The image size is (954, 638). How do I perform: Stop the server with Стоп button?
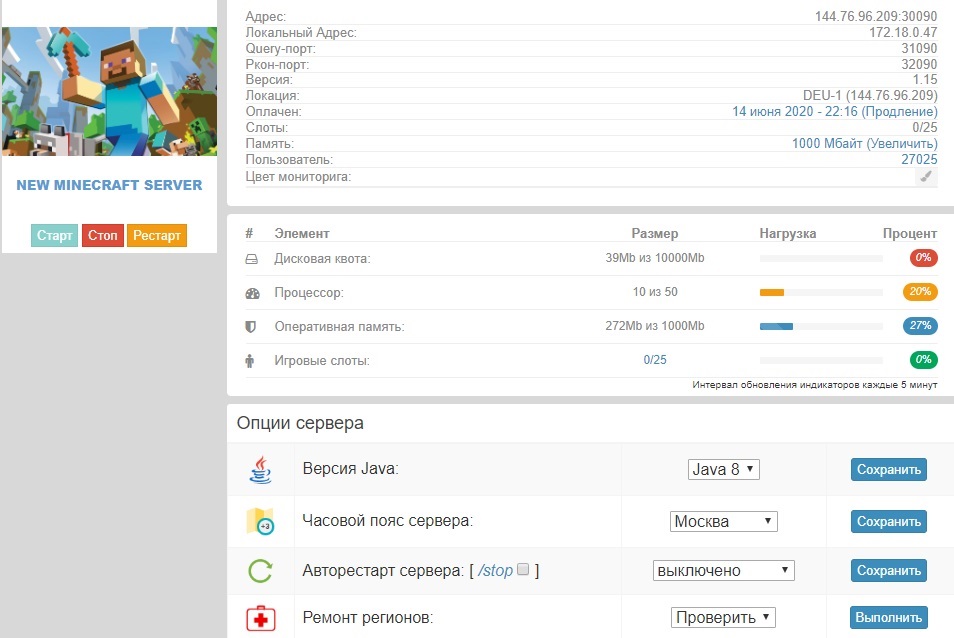(x=102, y=235)
